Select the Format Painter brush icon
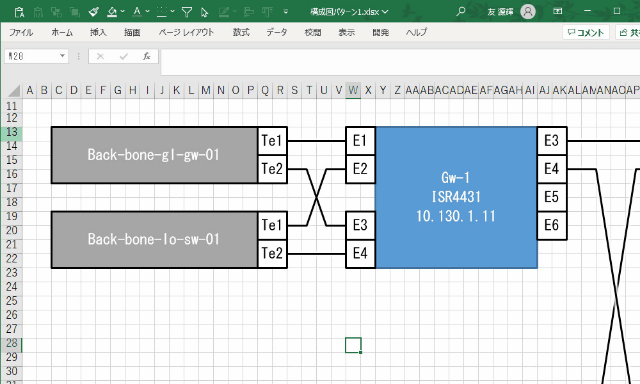This screenshot has height=384, width=640. tap(94, 12)
